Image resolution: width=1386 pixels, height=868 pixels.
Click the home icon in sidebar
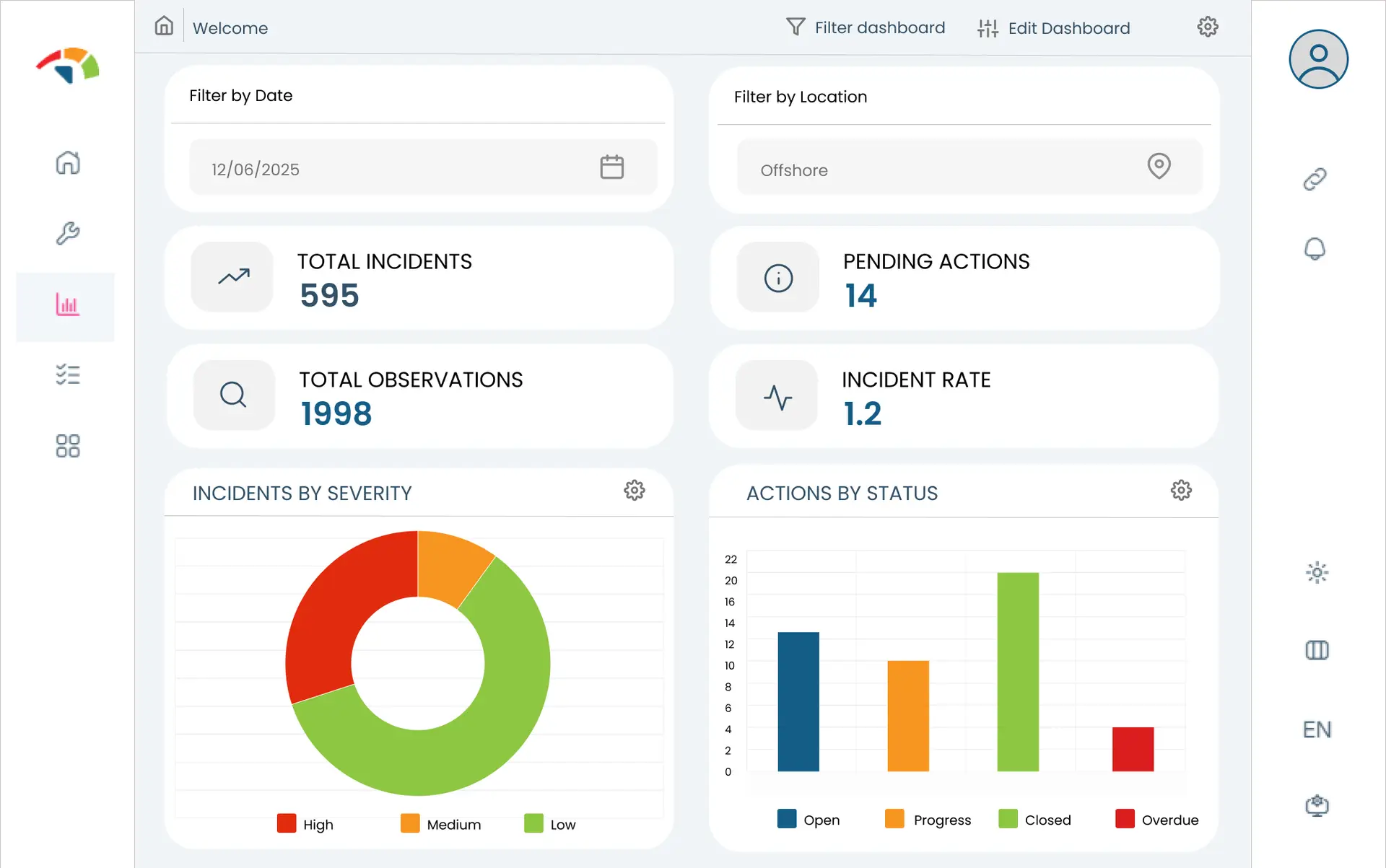(68, 162)
